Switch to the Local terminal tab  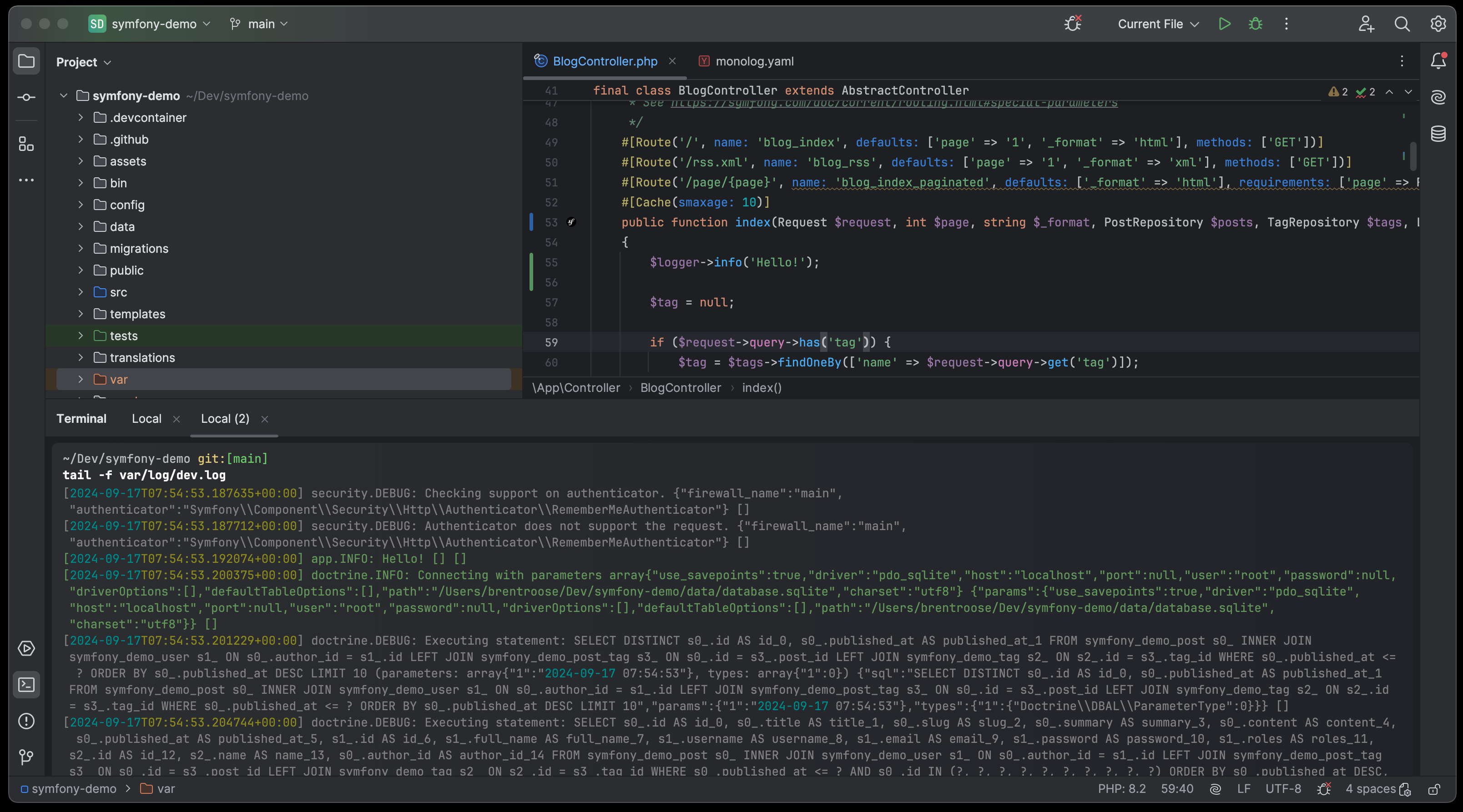click(x=146, y=419)
